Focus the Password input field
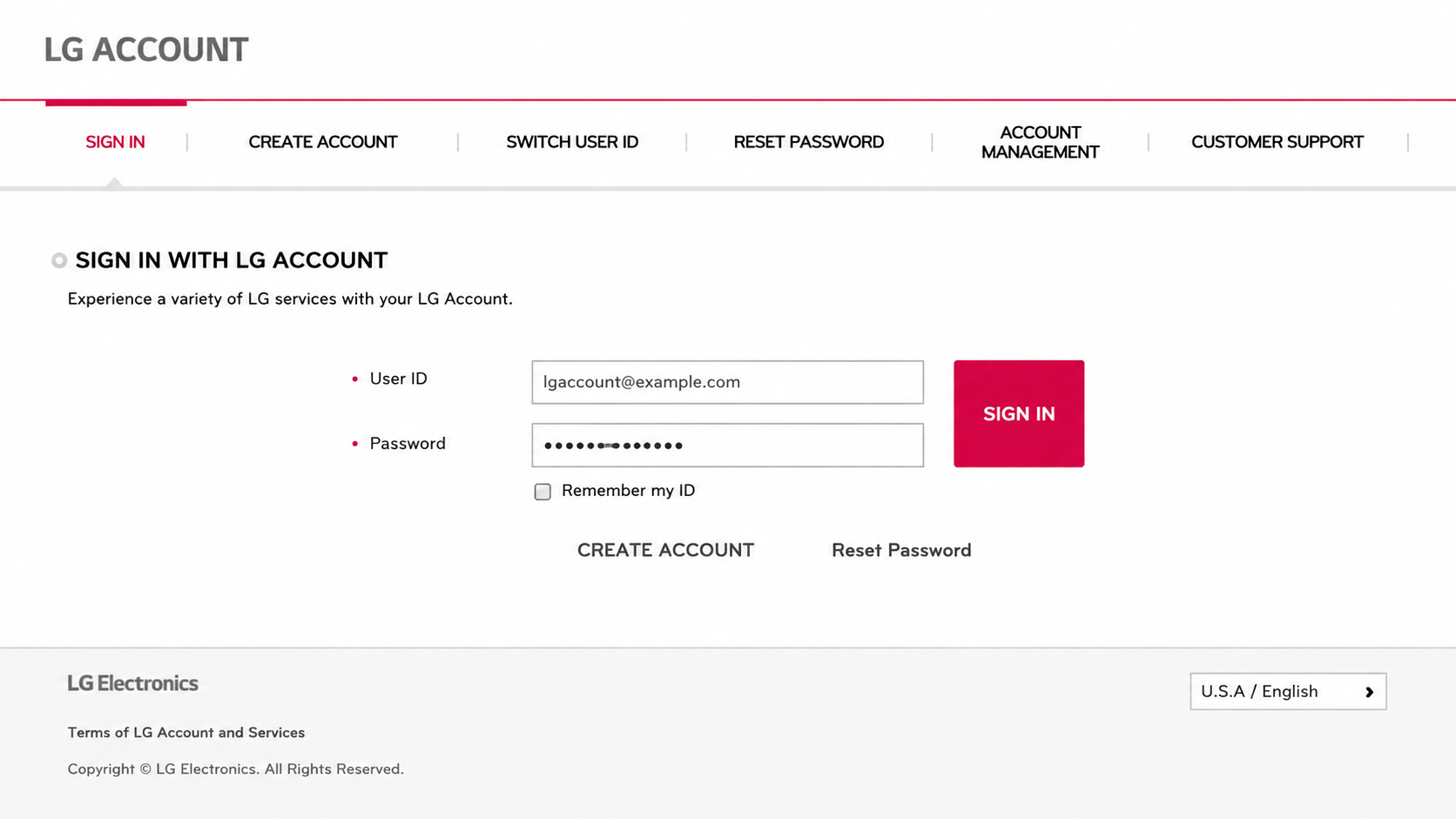1456x819 pixels. (728, 445)
